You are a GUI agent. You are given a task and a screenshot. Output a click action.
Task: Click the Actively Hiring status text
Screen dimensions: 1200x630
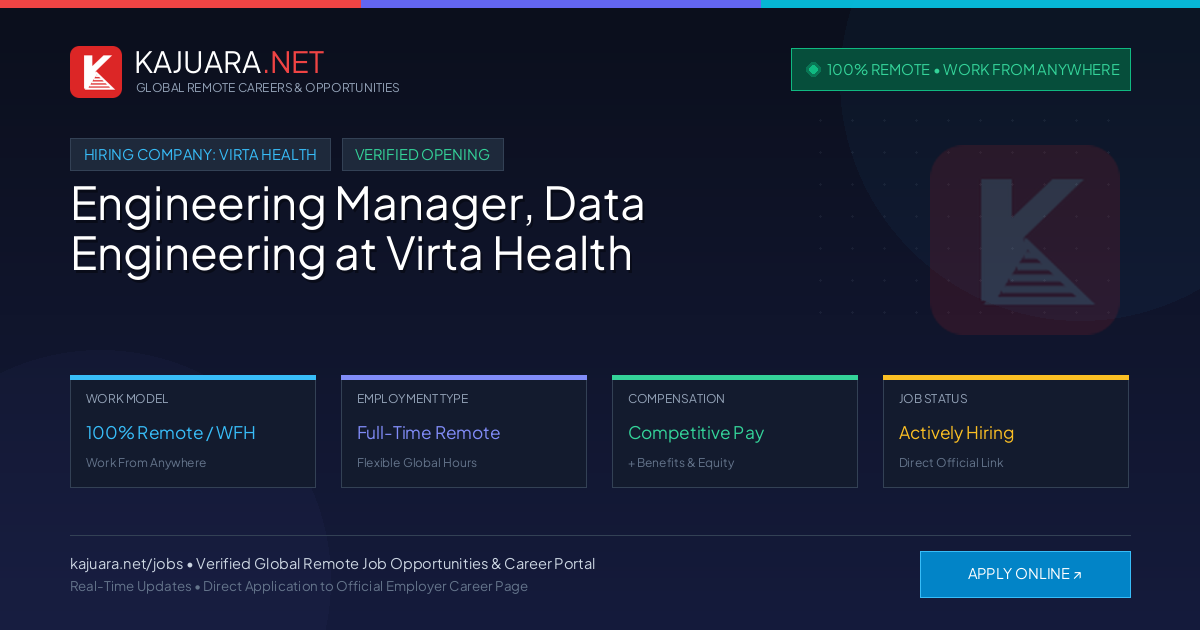pyautogui.click(x=956, y=433)
